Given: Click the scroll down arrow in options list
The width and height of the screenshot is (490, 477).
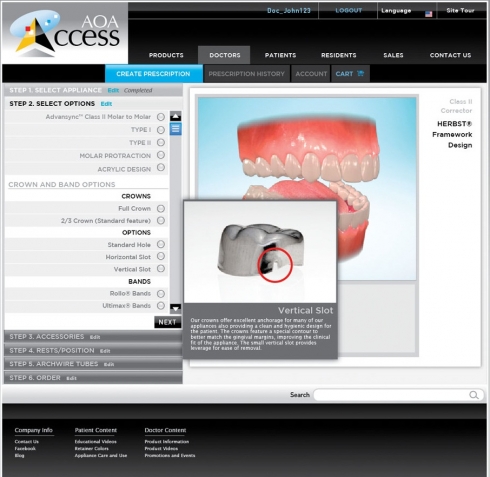Looking at the screenshot, I should tap(176, 308).
